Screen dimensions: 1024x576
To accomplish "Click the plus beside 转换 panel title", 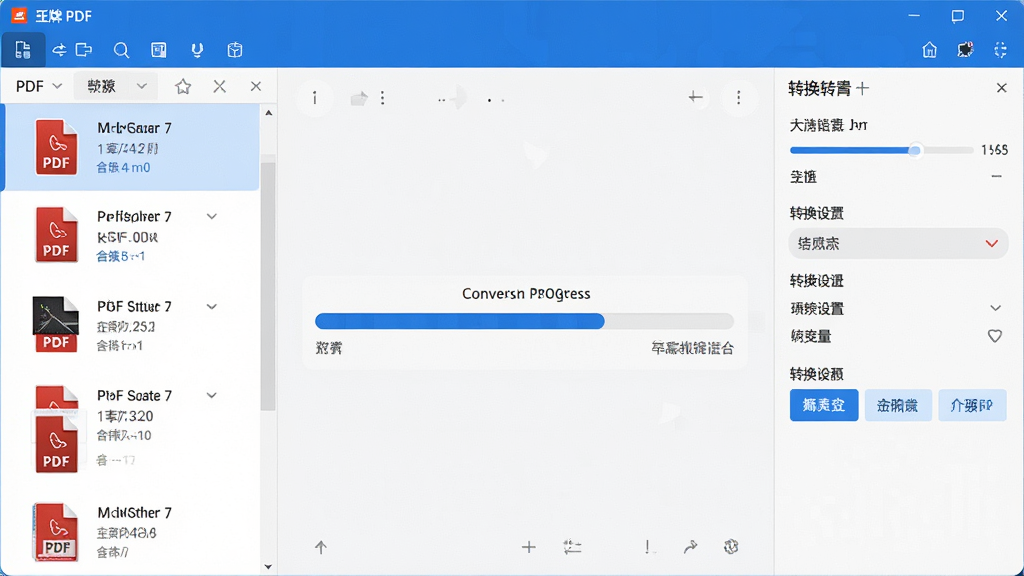I will click(863, 88).
